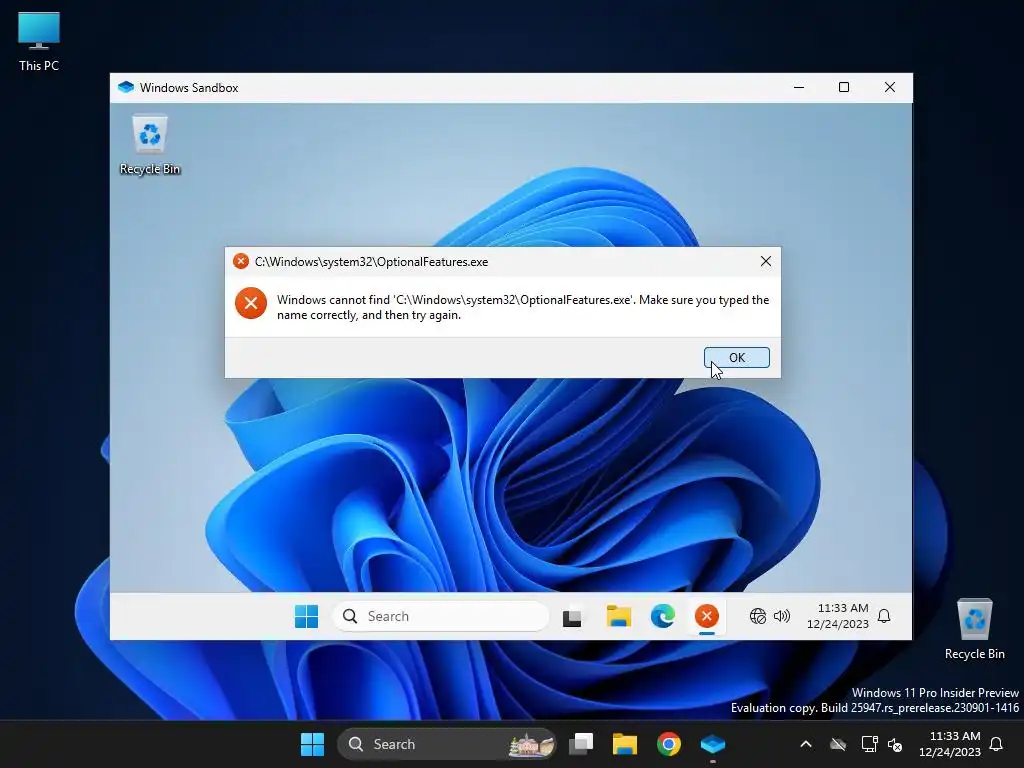Image resolution: width=1024 pixels, height=768 pixels.
Task: Launch Google Chrome from the host taskbar
Action: click(669, 744)
